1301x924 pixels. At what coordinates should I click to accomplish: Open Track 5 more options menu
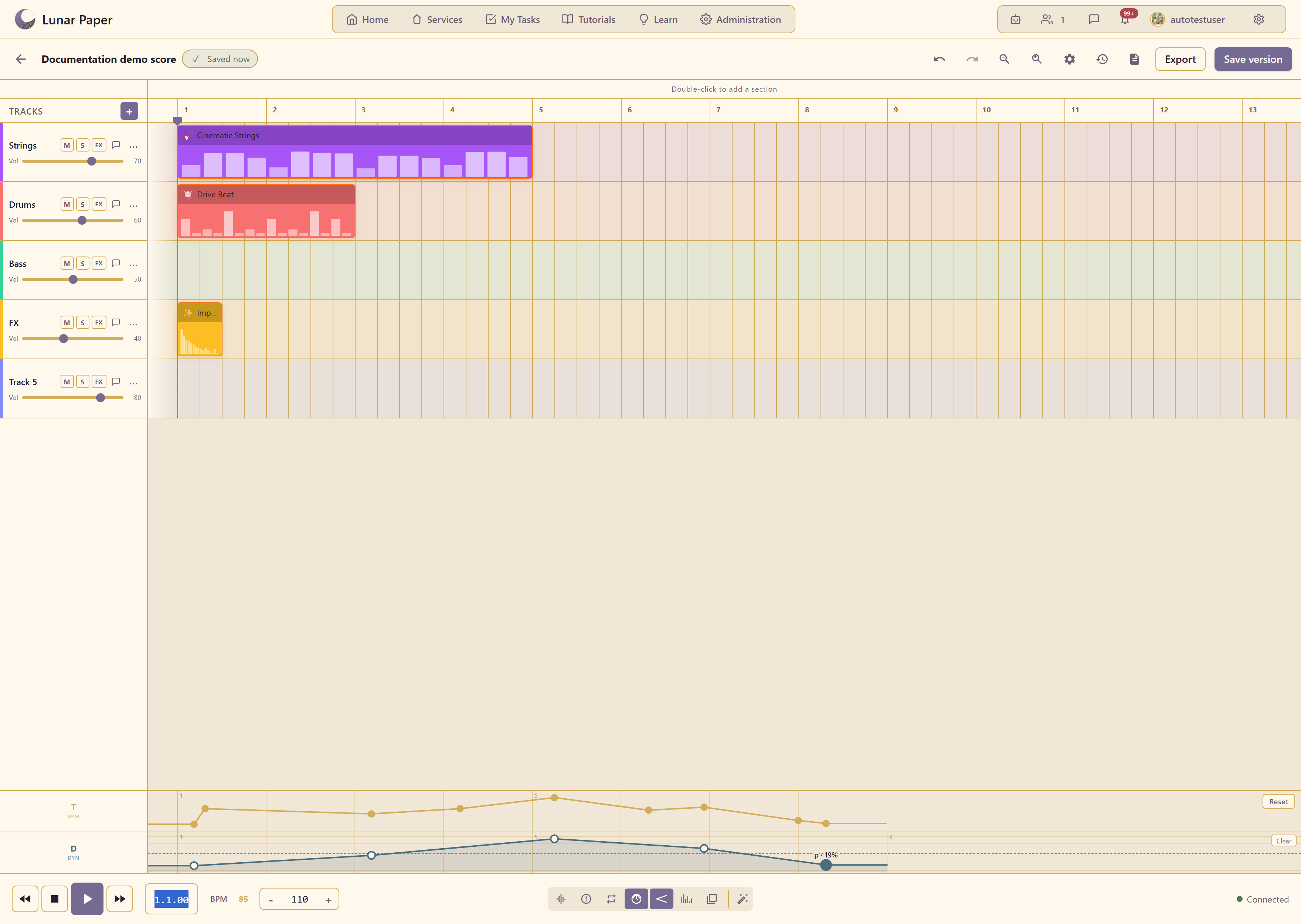[134, 383]
